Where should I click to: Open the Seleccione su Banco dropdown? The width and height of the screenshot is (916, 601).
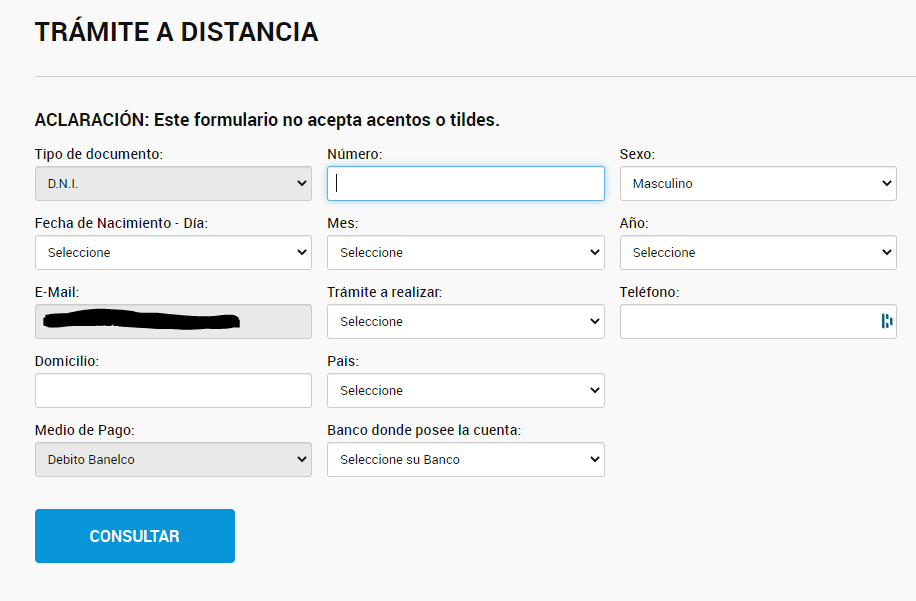pyautogui.click(x=466, y=459)
